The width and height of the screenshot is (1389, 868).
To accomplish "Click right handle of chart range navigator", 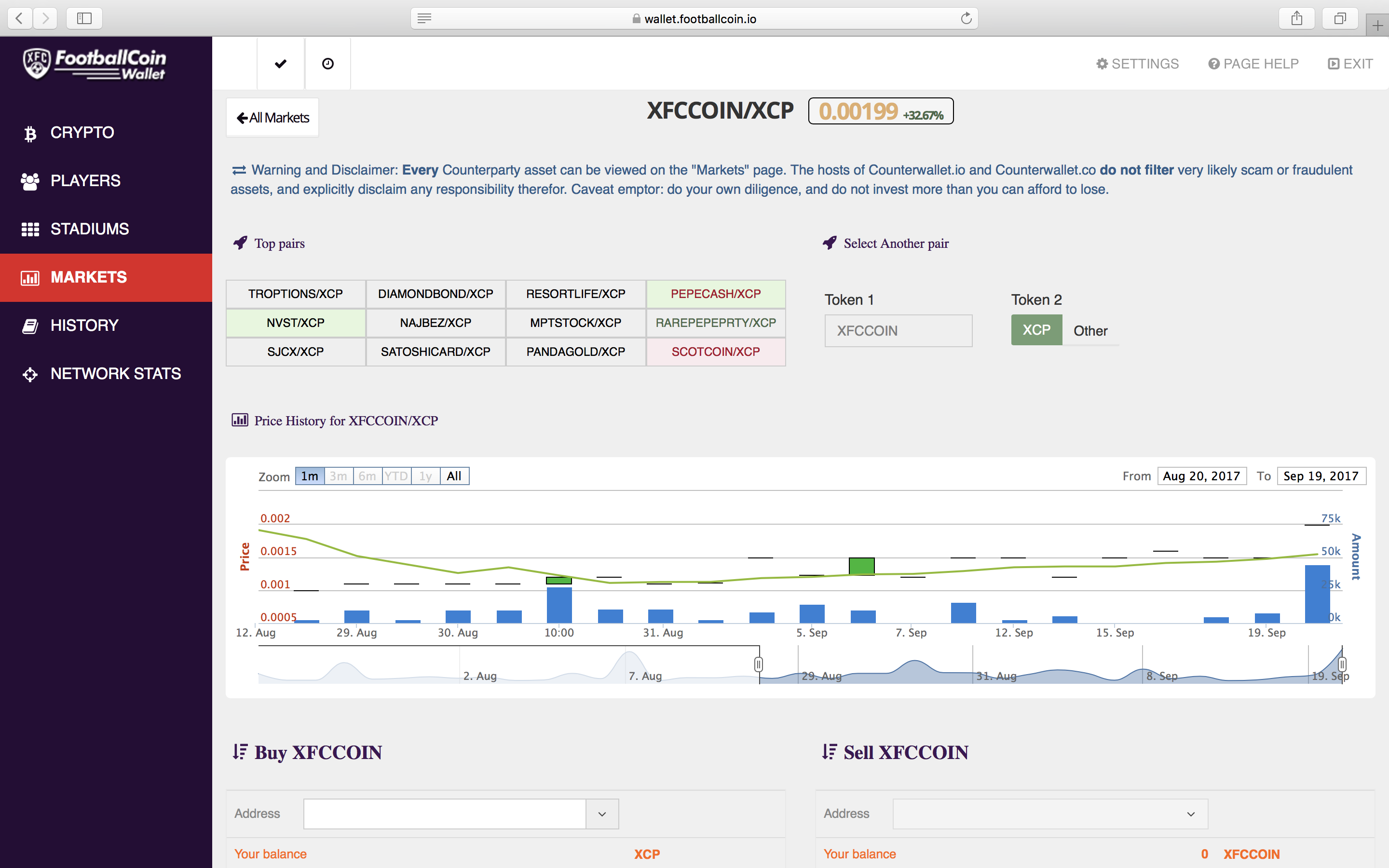I will tap(1342, 665).
